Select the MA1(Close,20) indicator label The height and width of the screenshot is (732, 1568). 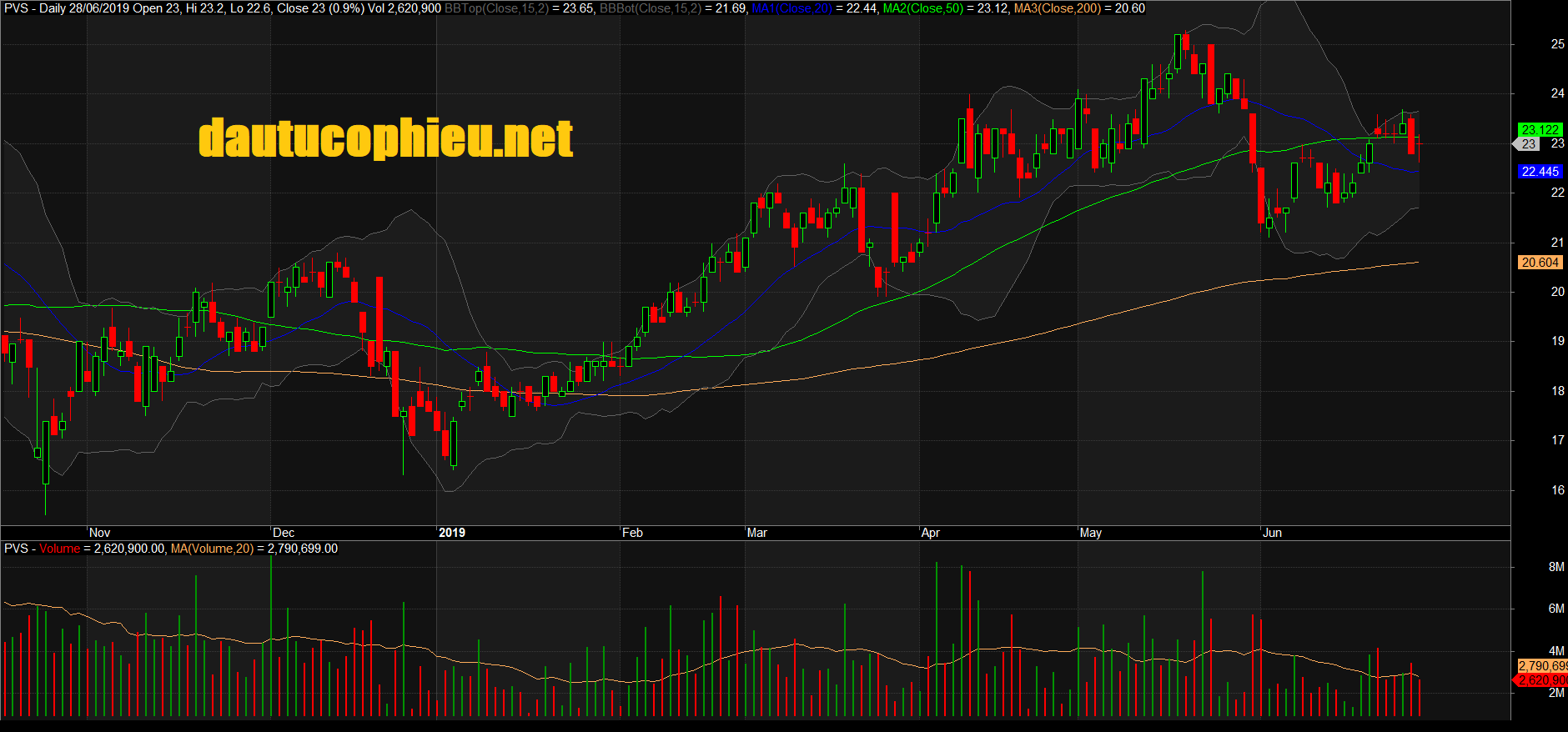coord(792,8)
